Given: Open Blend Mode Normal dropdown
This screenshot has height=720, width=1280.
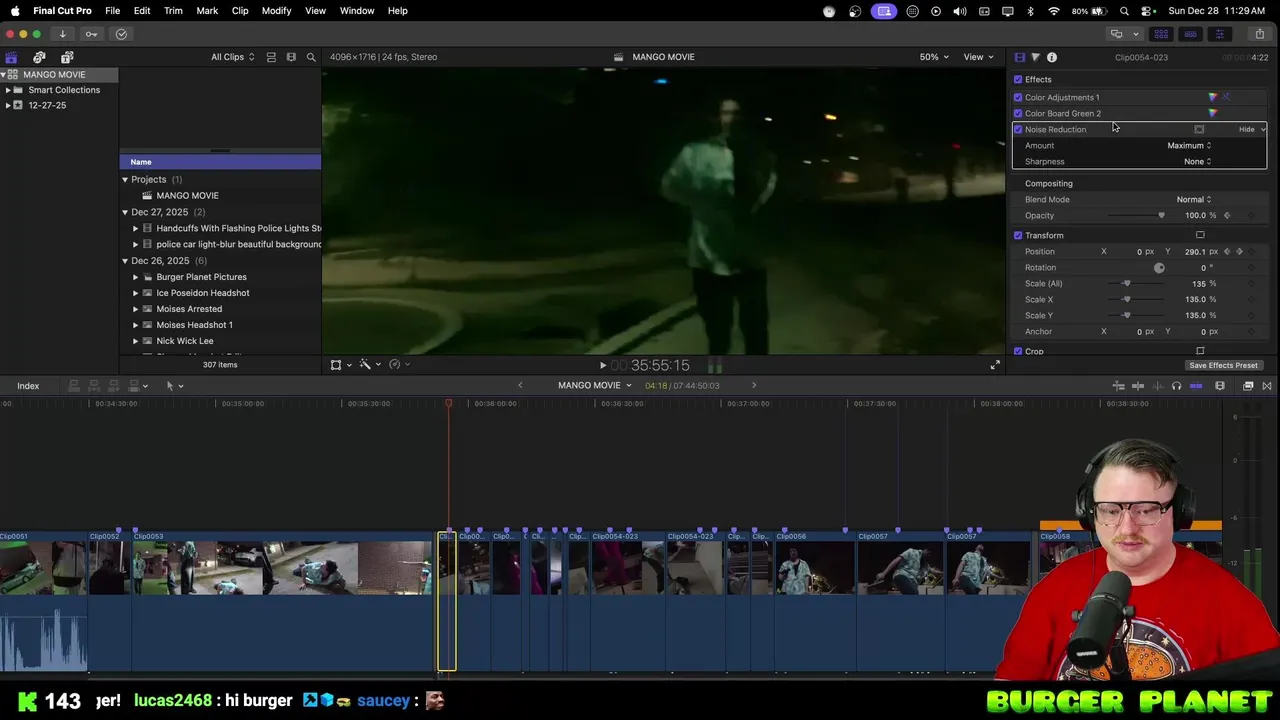Looking at the screenshot, I should pos(1193,199).
